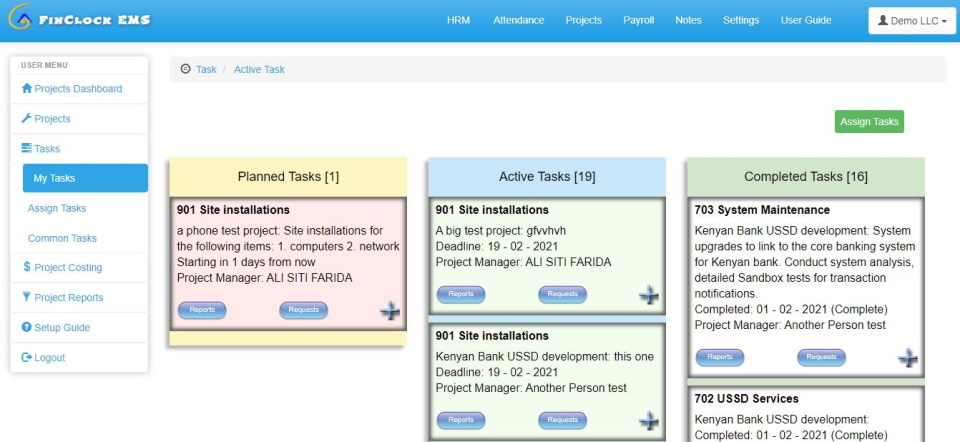Open the Notes menu
This screenshot has height=442, width=960.
click(x=688, y=20)
